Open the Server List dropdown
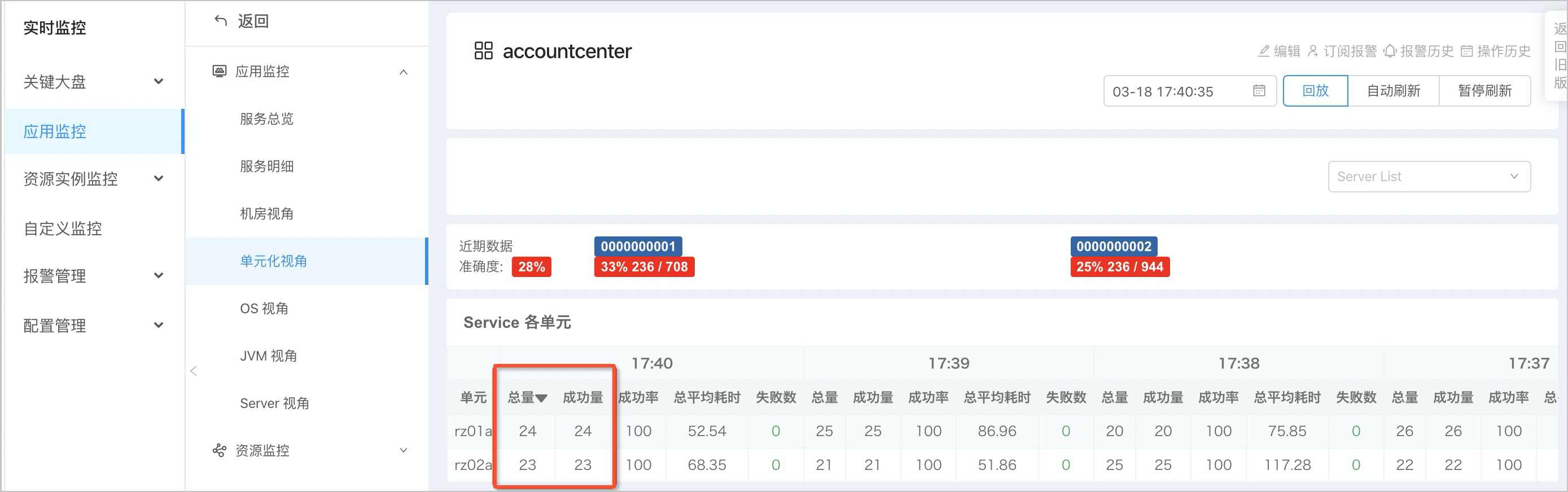The height and width of the screenshot is (492, 1568). (1429, 177)
